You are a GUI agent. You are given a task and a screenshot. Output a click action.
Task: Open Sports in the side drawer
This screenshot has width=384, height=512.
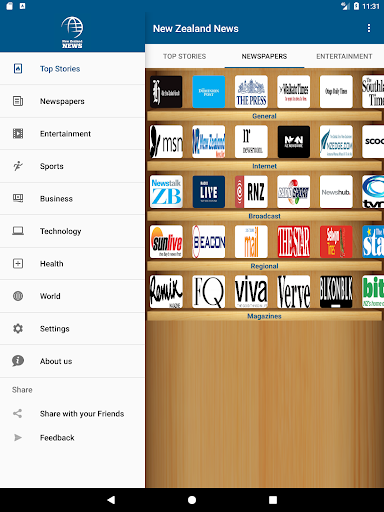pos(72,166)
